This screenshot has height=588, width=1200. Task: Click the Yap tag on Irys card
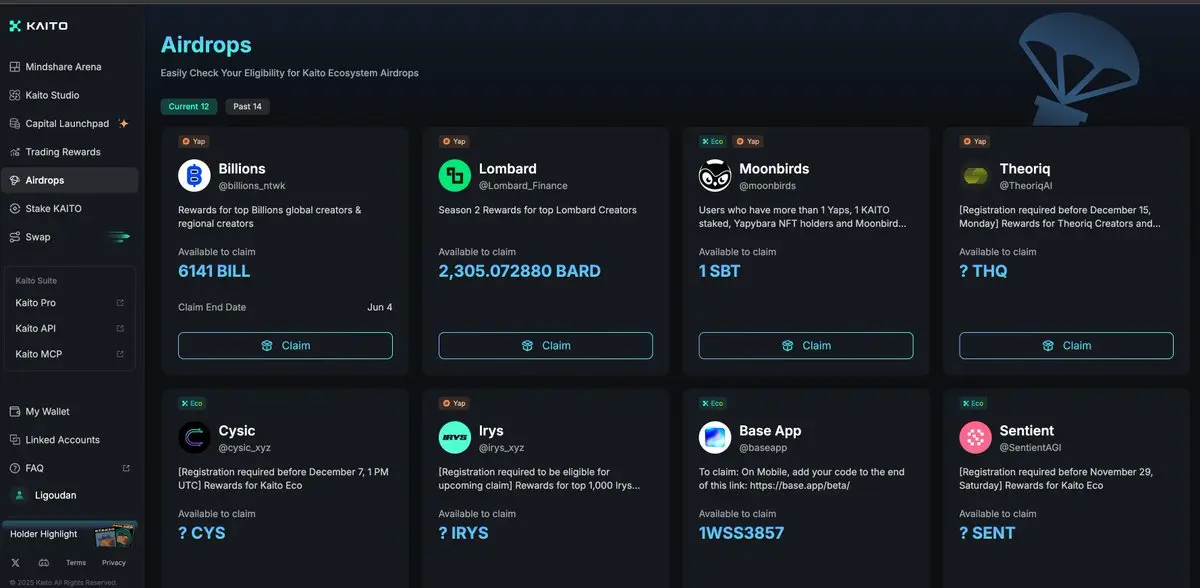point(454,403)
